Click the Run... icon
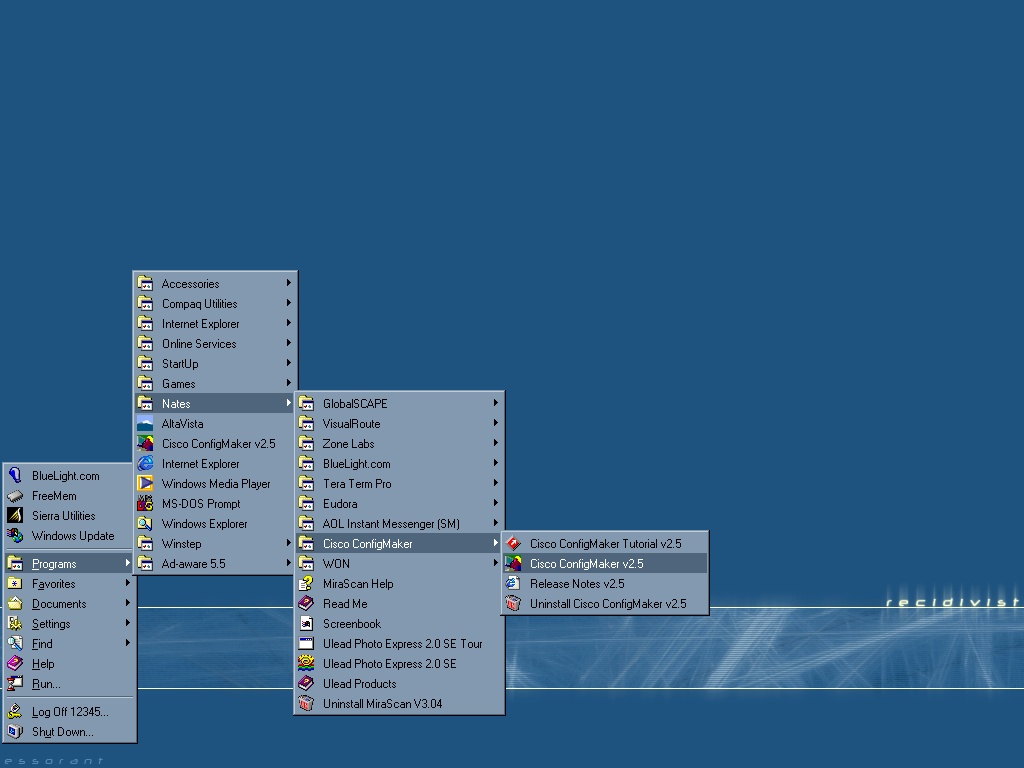Viewport: 1024px width, 768px height. click(15, 684)
